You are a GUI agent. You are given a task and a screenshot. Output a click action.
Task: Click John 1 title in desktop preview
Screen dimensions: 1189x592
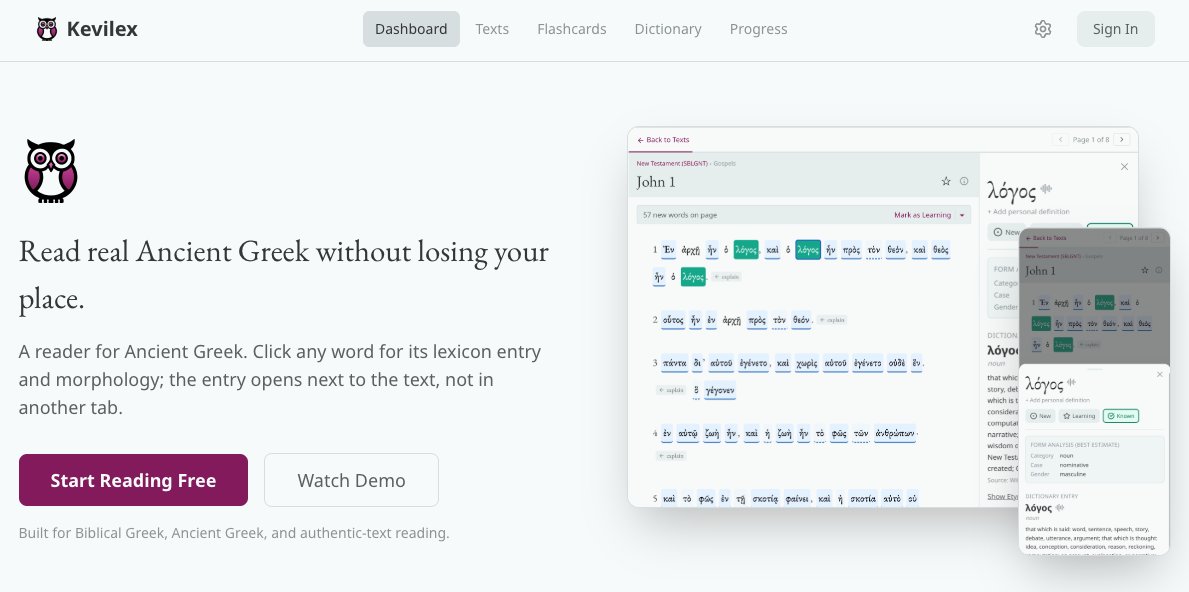(x=656, y=182)
